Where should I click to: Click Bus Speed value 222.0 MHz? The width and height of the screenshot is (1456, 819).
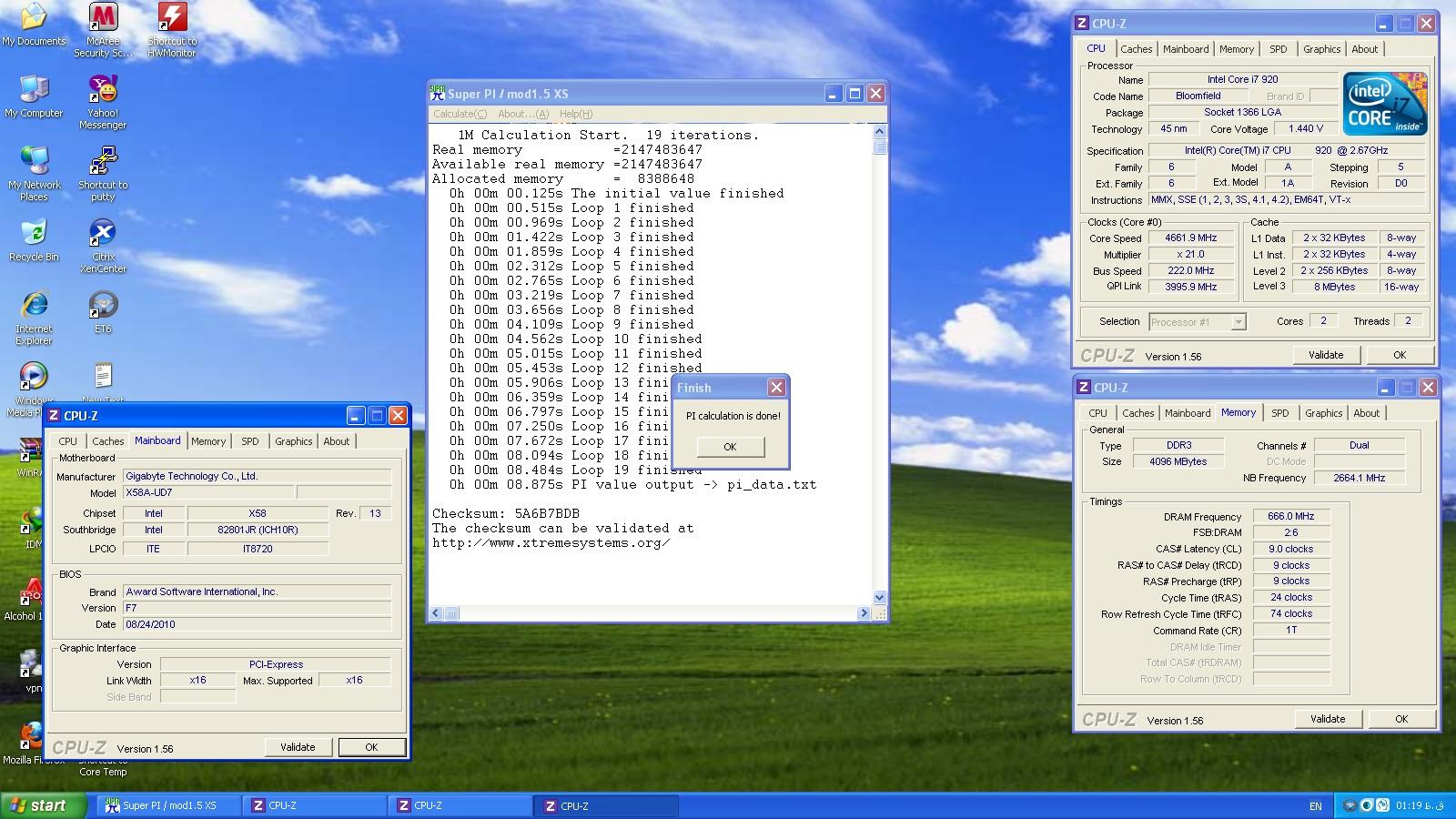coord(1190,271)
